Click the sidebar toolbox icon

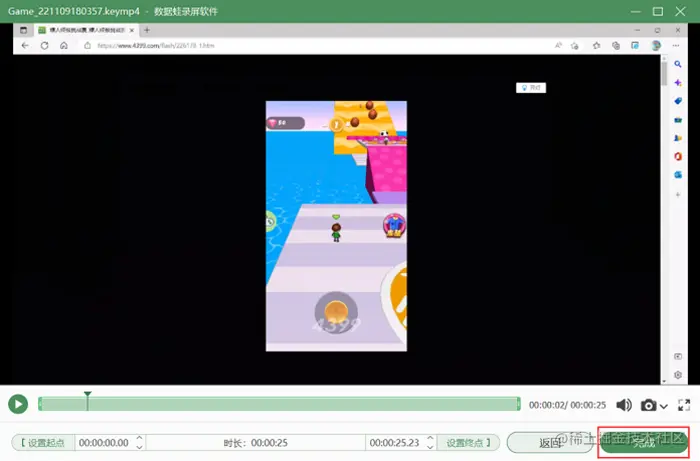pos(678,120)
